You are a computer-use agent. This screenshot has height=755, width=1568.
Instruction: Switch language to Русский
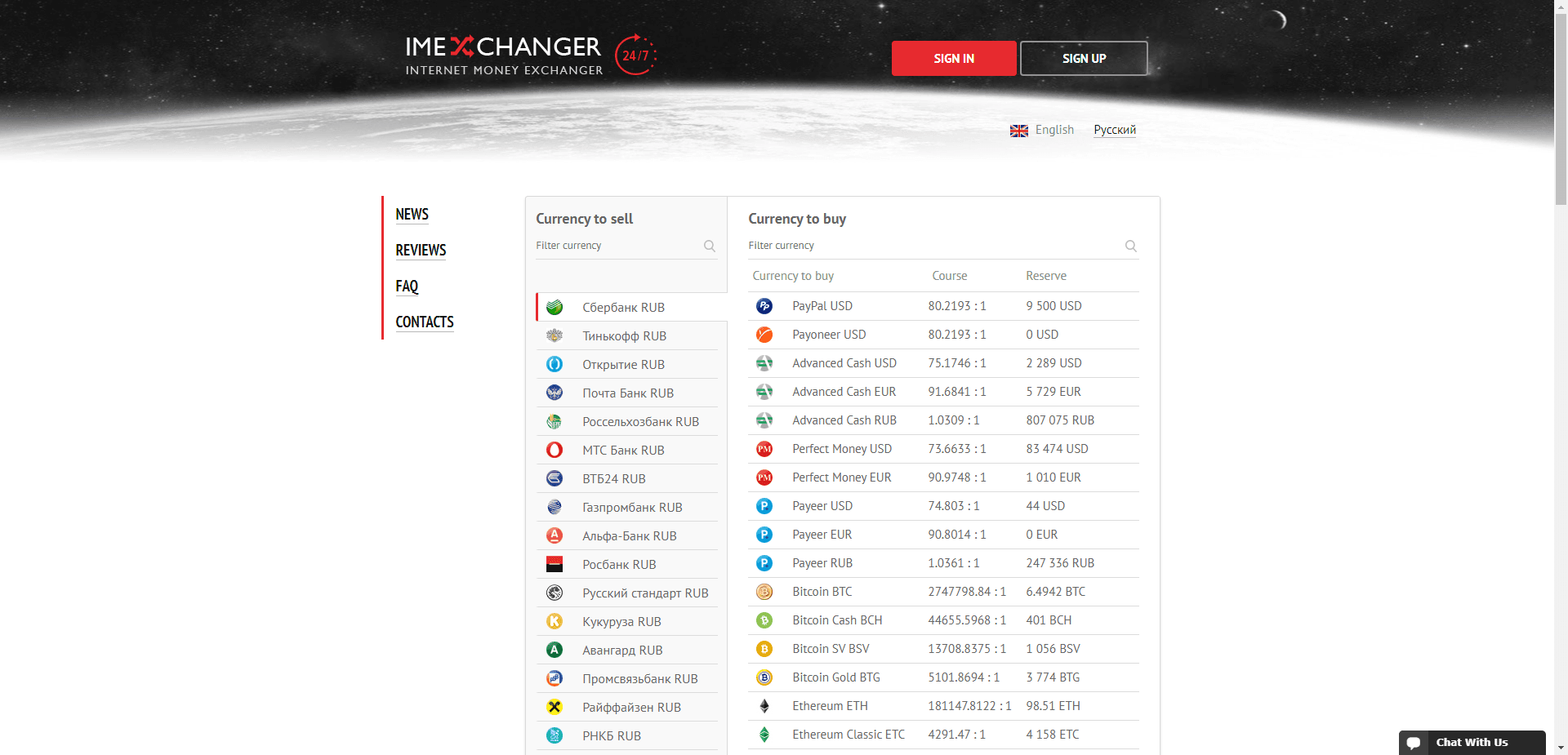[x=1115, y=130]
